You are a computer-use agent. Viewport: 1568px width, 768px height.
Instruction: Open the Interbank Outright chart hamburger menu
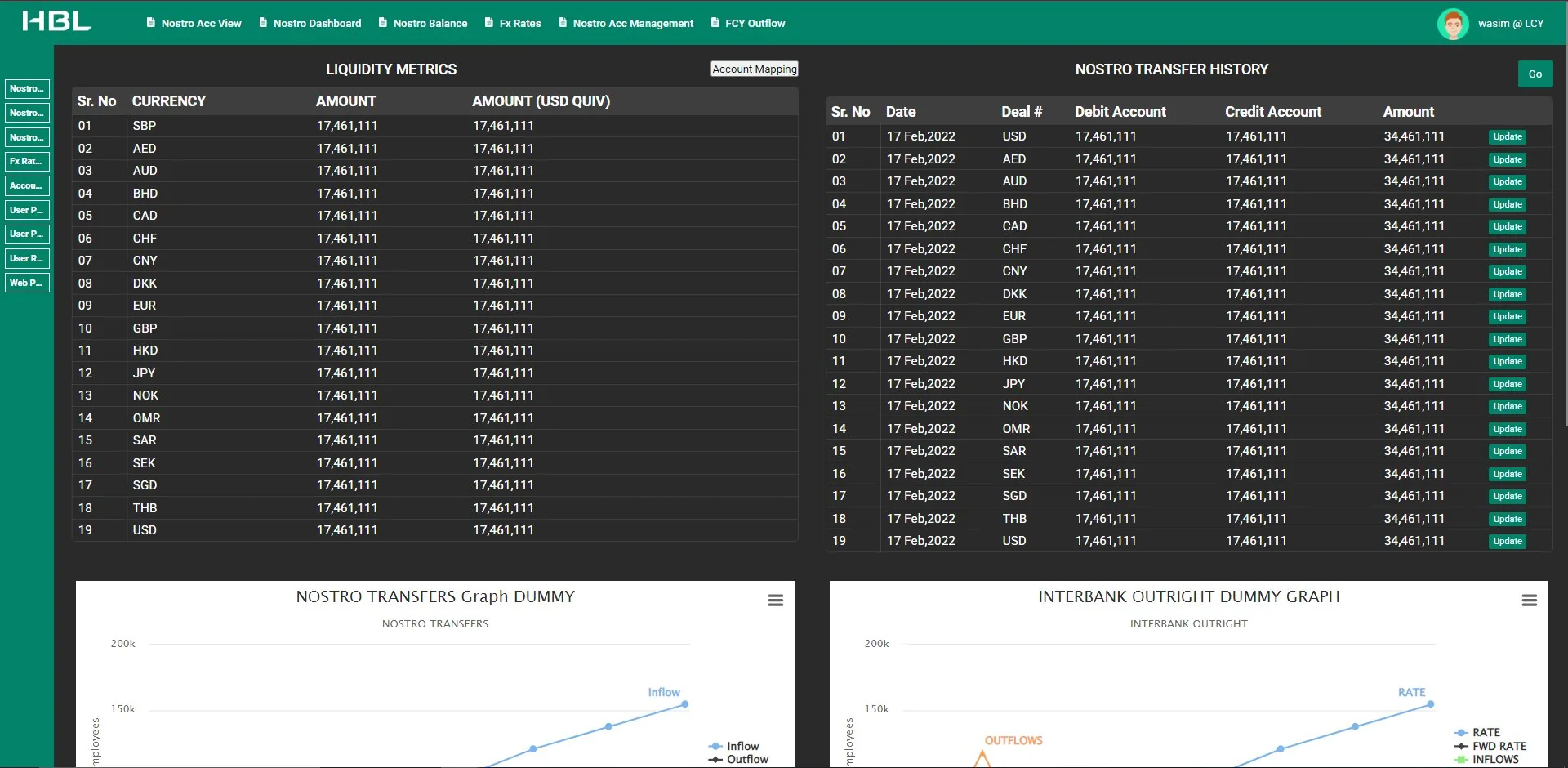pos(1530,601)
